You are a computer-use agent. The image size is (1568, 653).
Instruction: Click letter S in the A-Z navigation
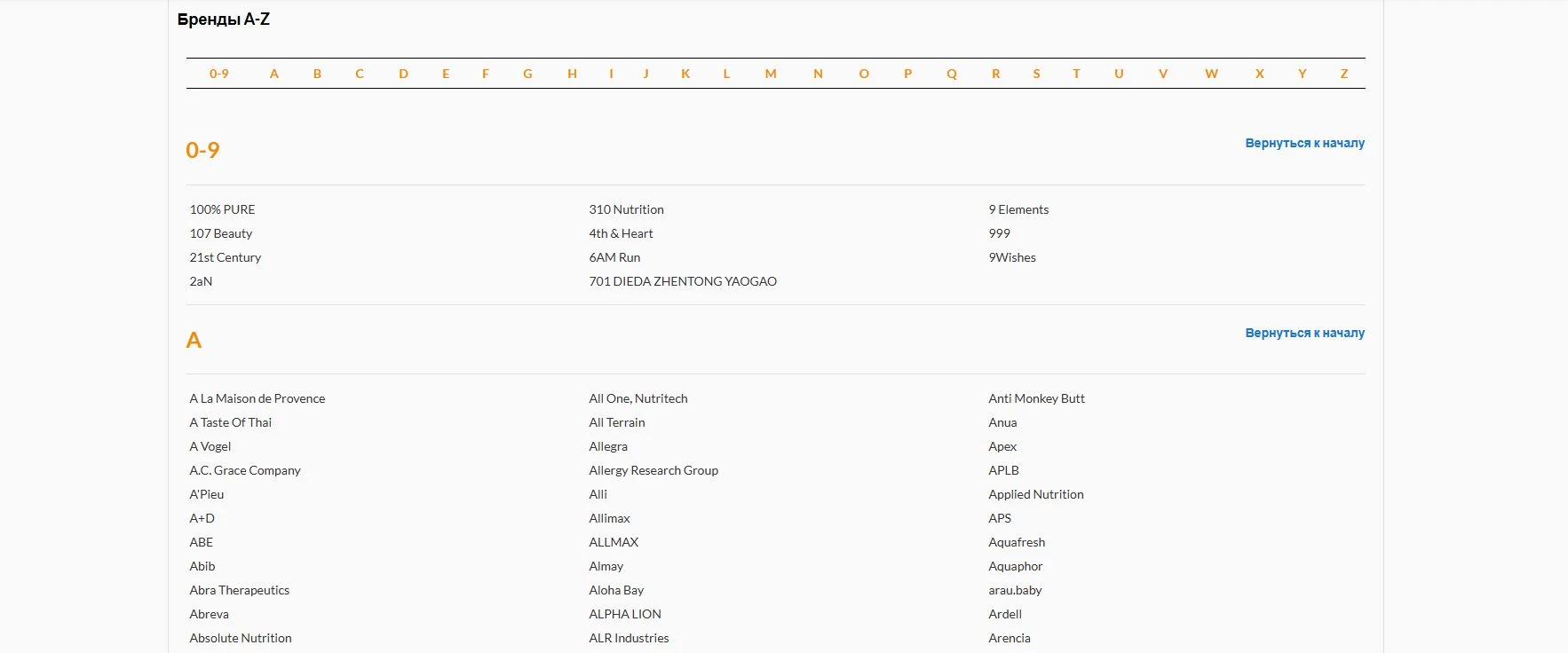click(x=1035, y=74)
